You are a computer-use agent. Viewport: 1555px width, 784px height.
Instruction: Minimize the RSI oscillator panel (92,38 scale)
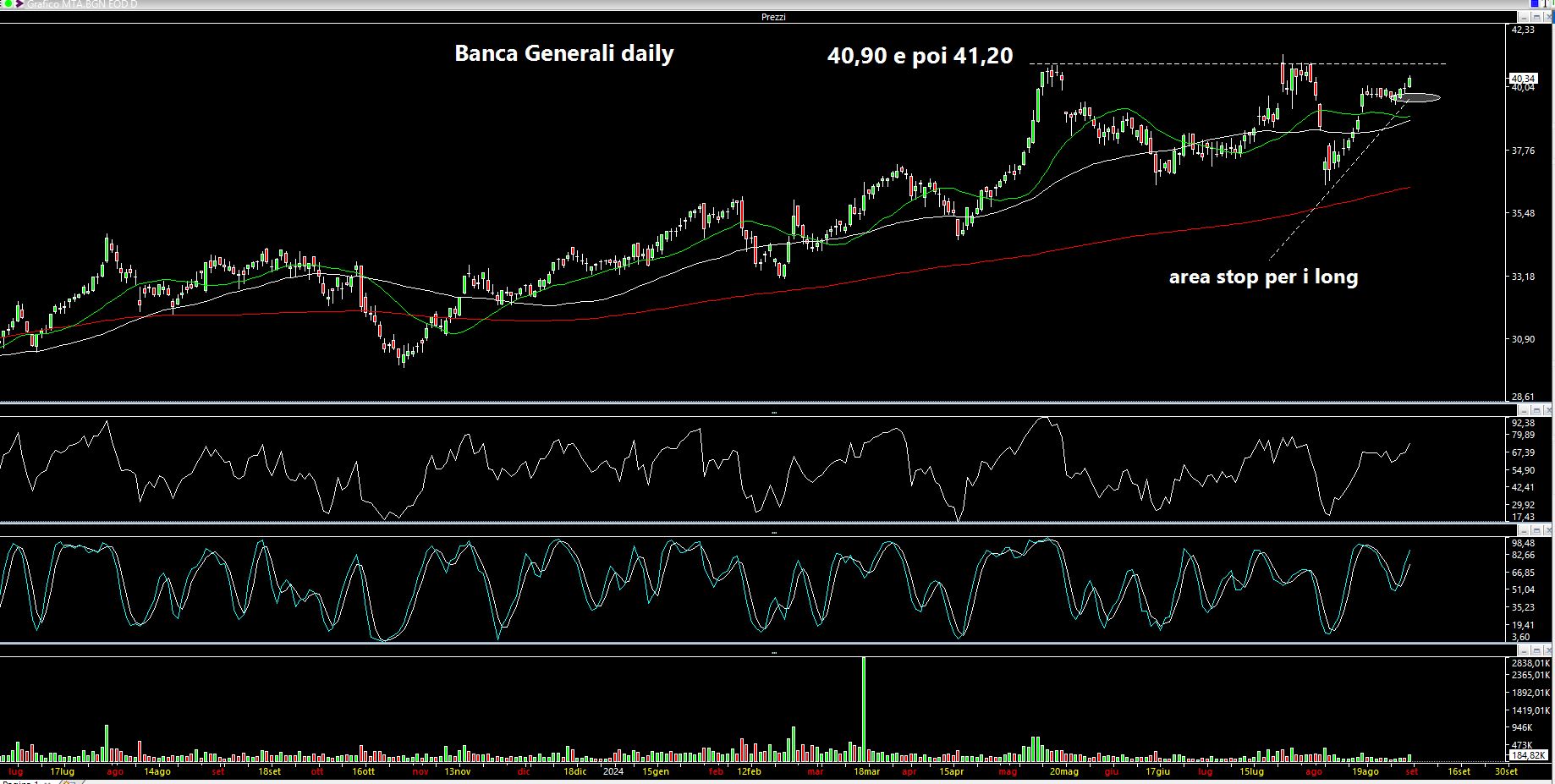1524,411
